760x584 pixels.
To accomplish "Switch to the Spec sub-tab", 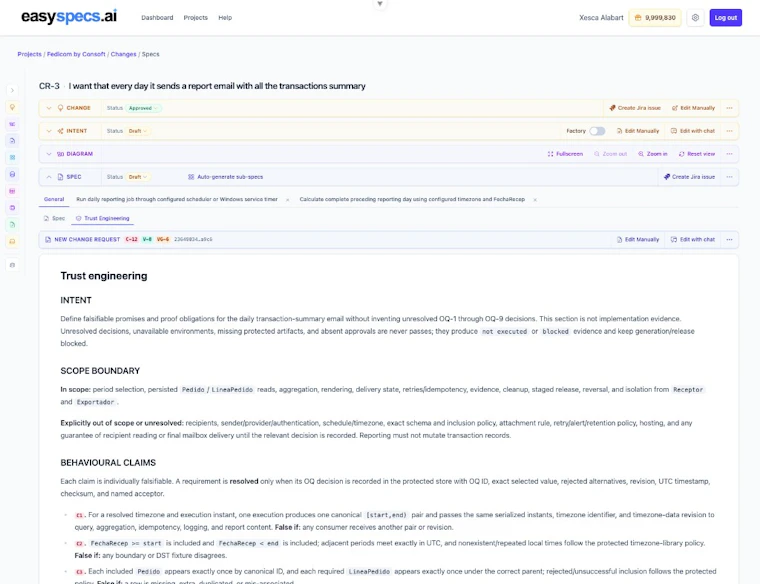I will point(54,218).
